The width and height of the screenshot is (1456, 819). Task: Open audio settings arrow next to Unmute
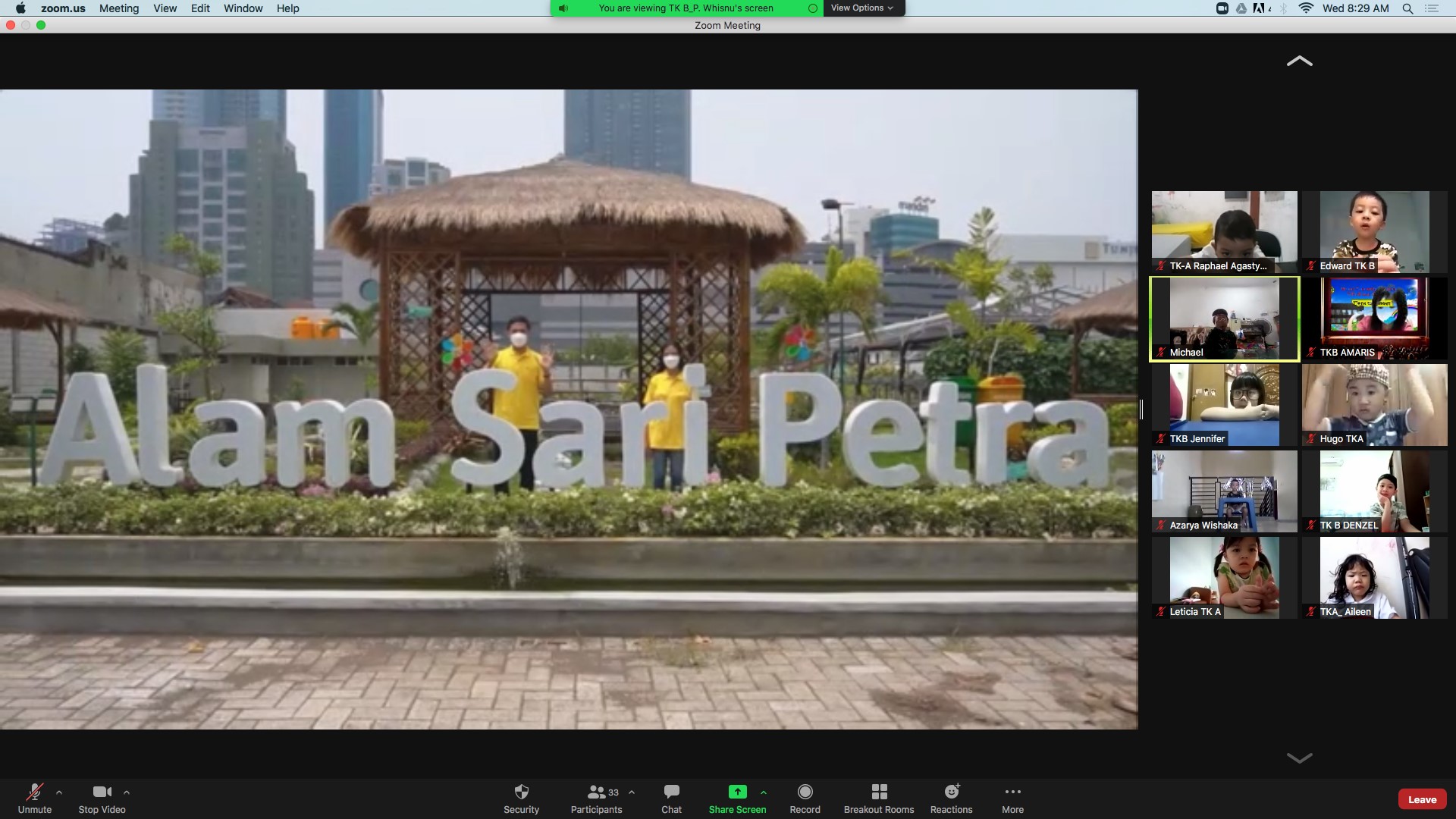59,792
